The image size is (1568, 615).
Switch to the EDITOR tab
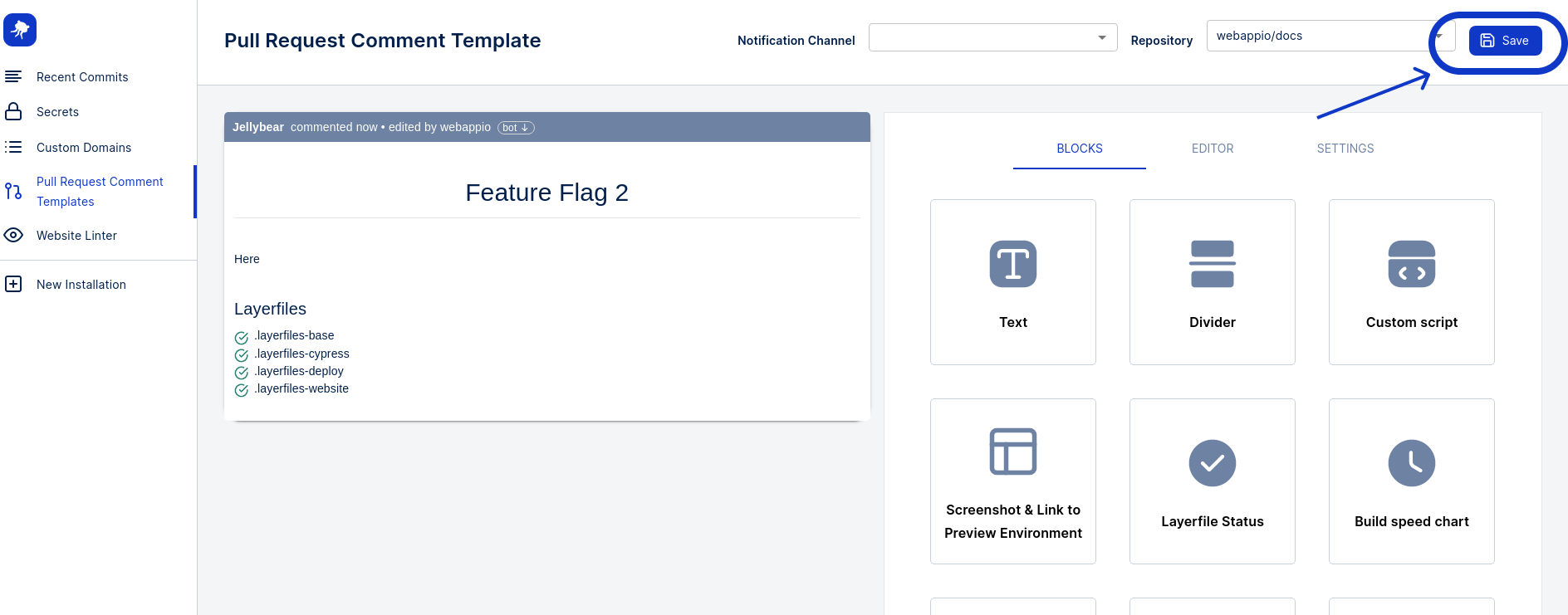pos(1213,149)
